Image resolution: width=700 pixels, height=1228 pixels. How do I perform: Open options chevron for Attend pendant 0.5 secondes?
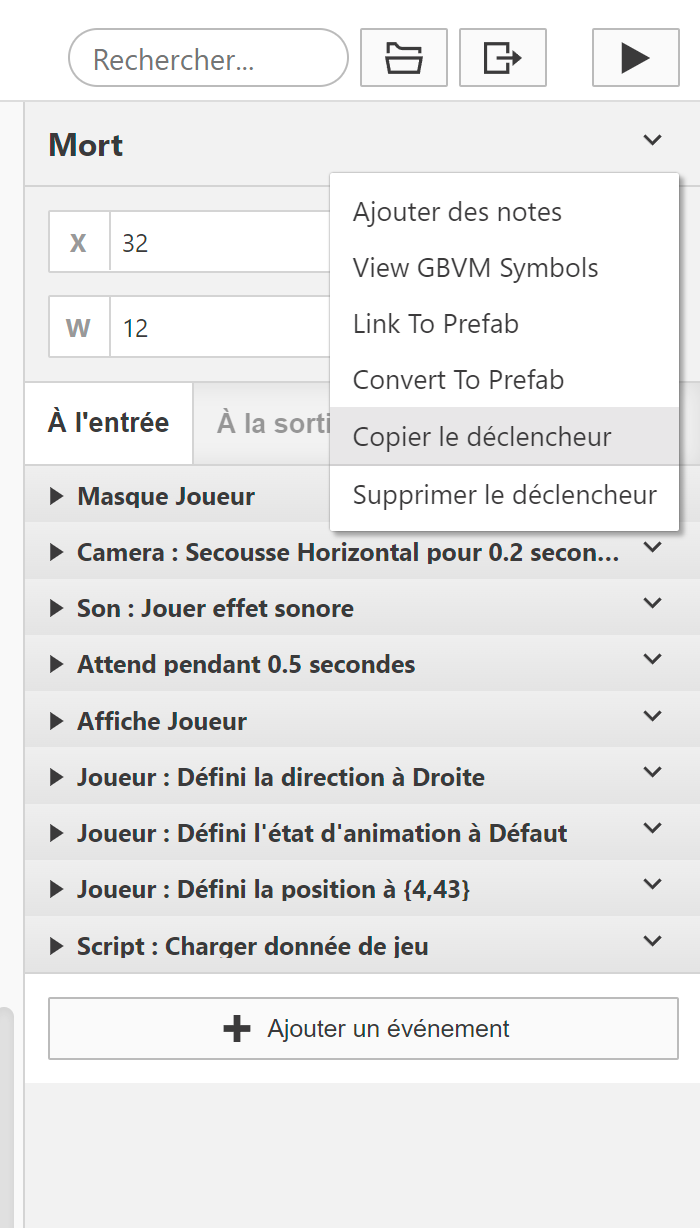point(652,659)
